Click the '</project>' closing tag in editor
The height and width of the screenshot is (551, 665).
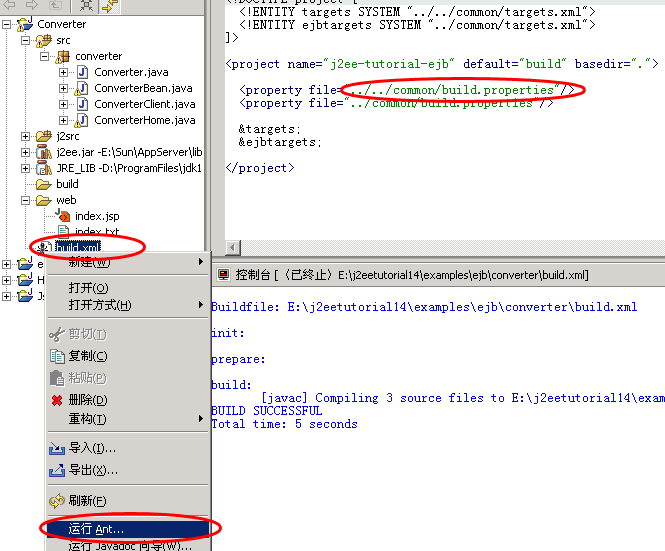click(260, 168)
